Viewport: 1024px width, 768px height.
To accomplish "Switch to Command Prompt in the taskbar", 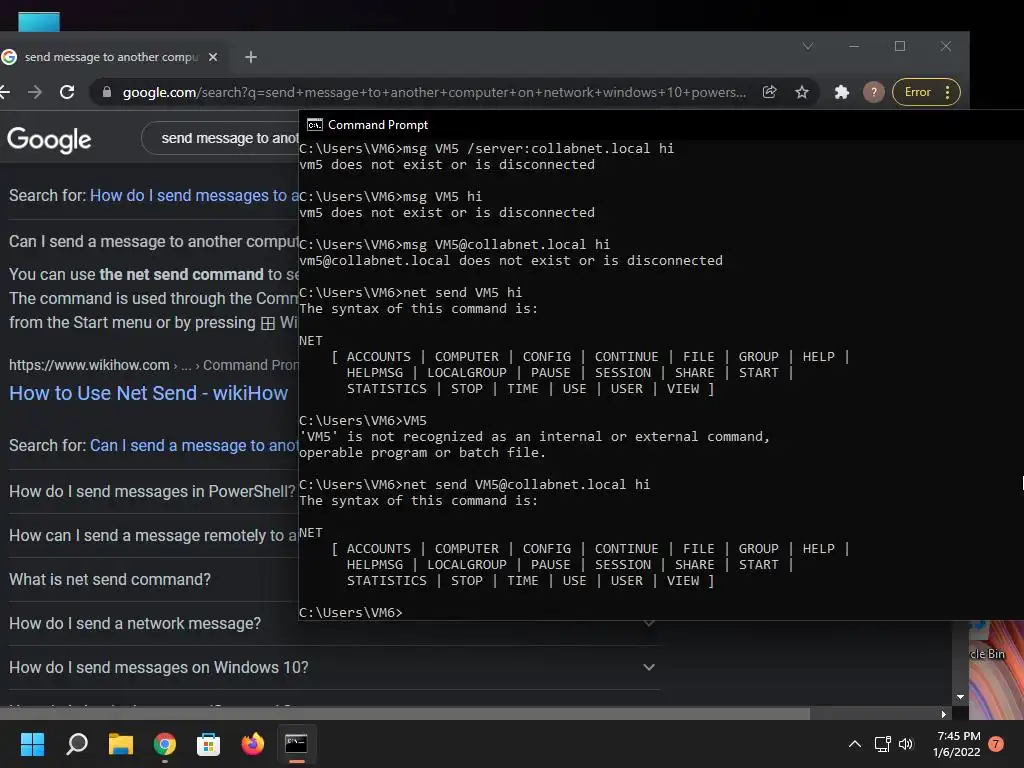I will pyautogui.click(x=296, y=744).
